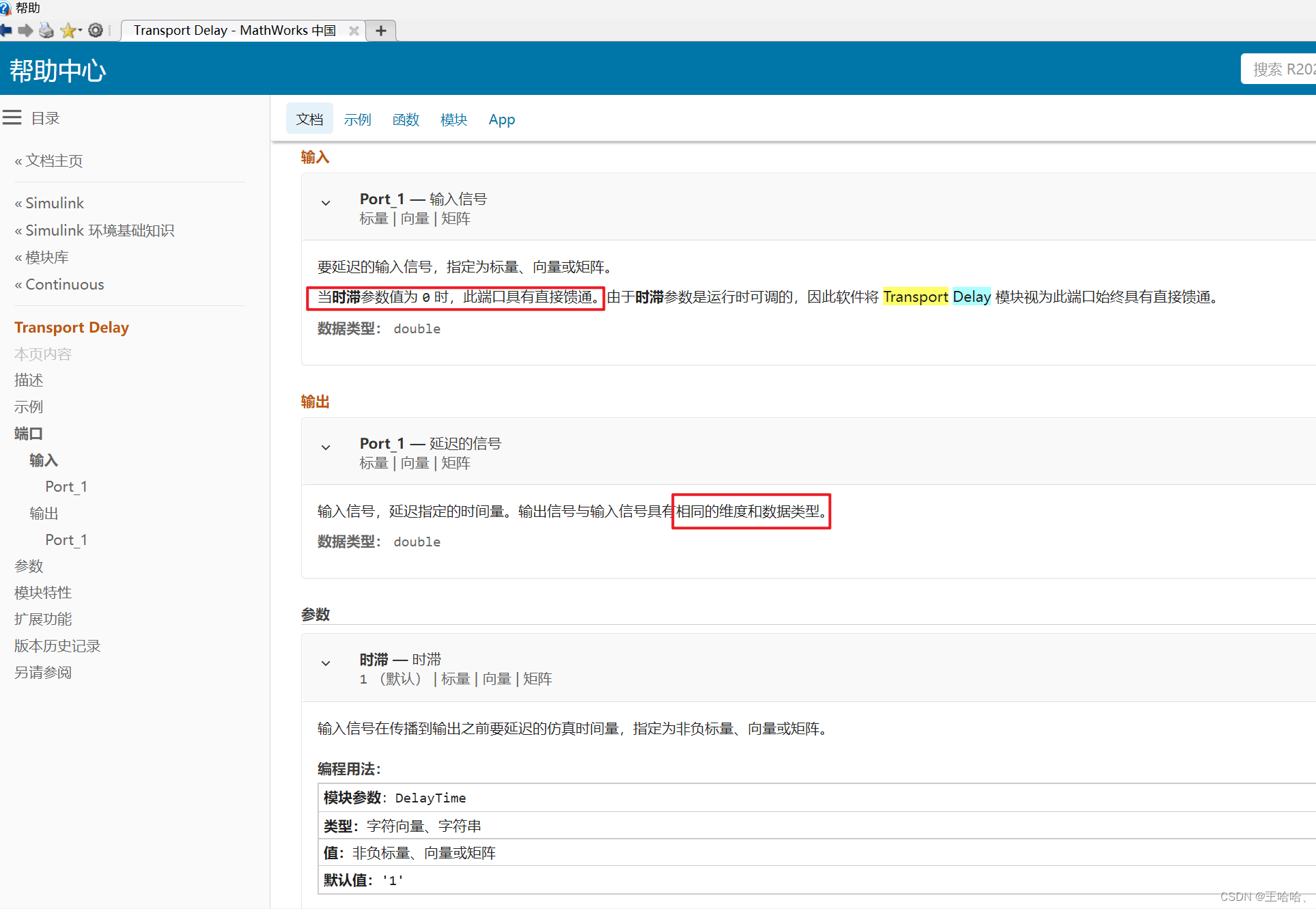The width and height of the screenshot is (1316, 909).
Task: Collapse the 时滞 parameter section chevron
Action: pyautogui.click(x=326, y=663)
